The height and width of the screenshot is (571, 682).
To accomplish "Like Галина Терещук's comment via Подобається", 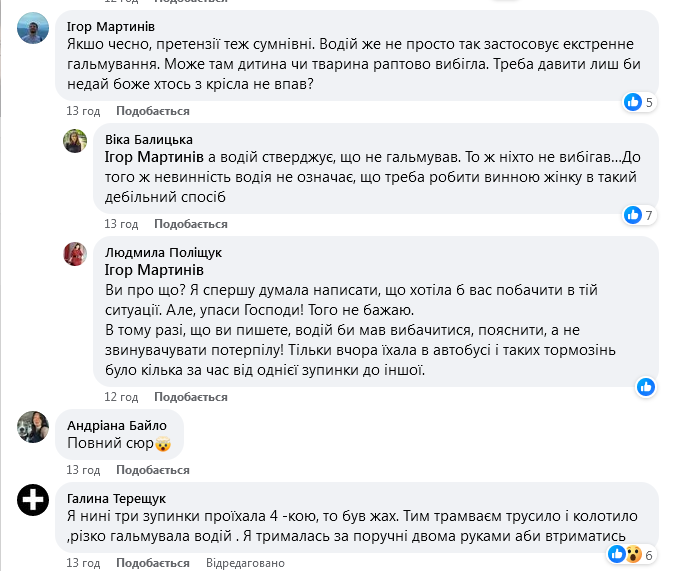I will click(x=152, y=563).
